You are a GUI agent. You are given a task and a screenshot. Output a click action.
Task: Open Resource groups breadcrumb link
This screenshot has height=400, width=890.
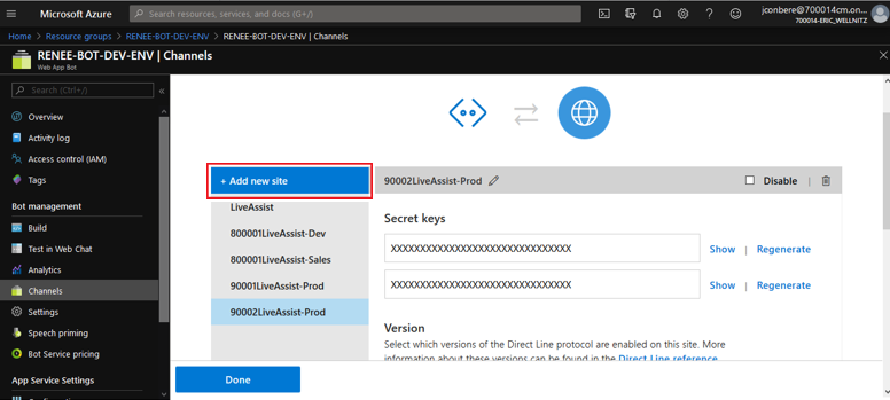(x=79, y=36)
